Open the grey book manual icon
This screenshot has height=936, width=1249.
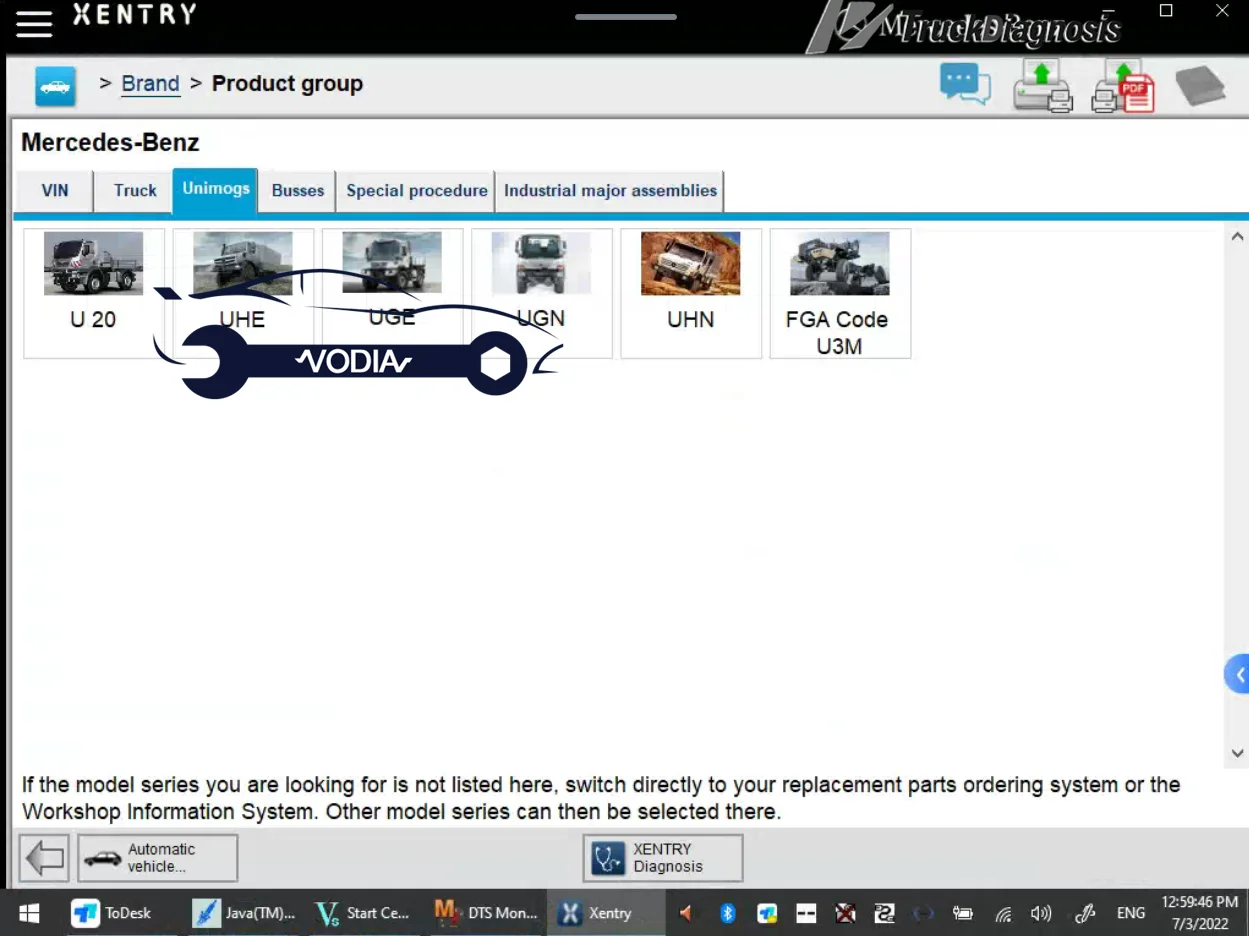click(x=1200, y=86)
